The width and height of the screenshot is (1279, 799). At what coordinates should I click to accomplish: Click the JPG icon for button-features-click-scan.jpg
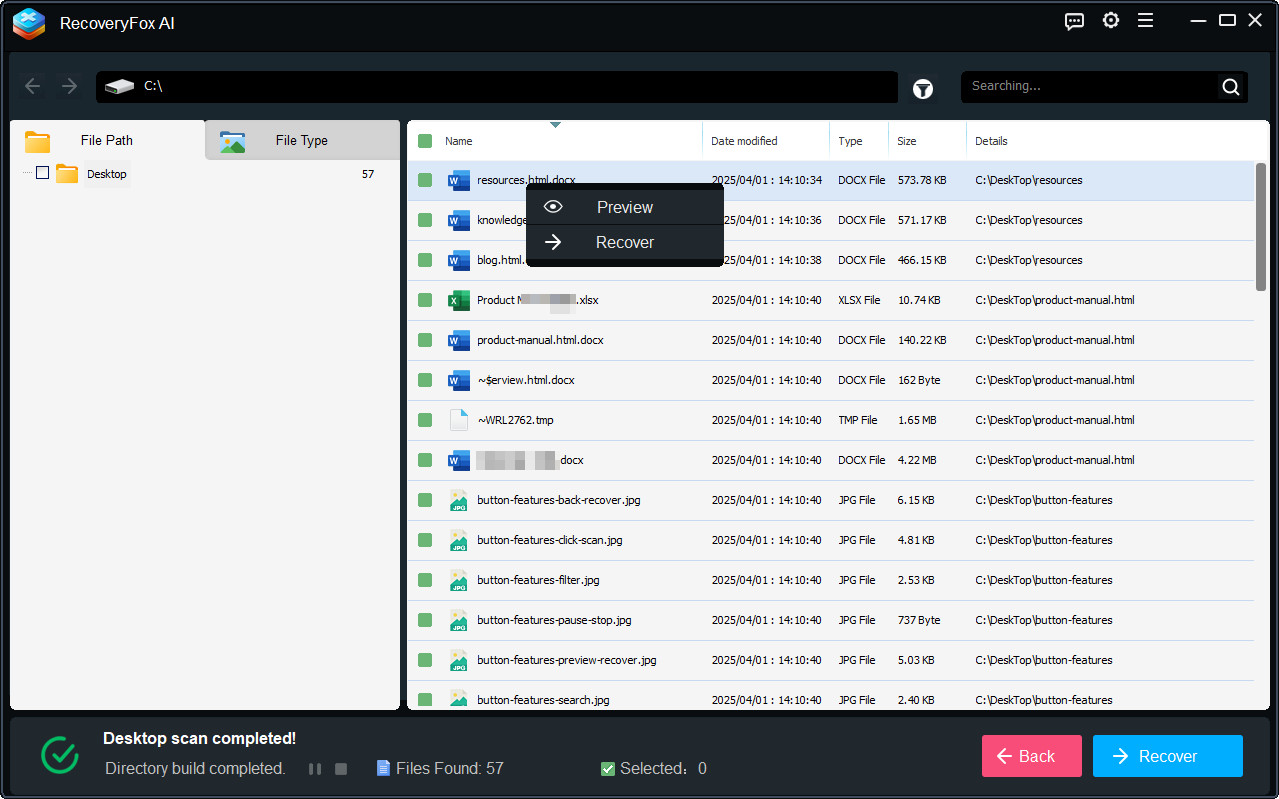pos(459,540)
